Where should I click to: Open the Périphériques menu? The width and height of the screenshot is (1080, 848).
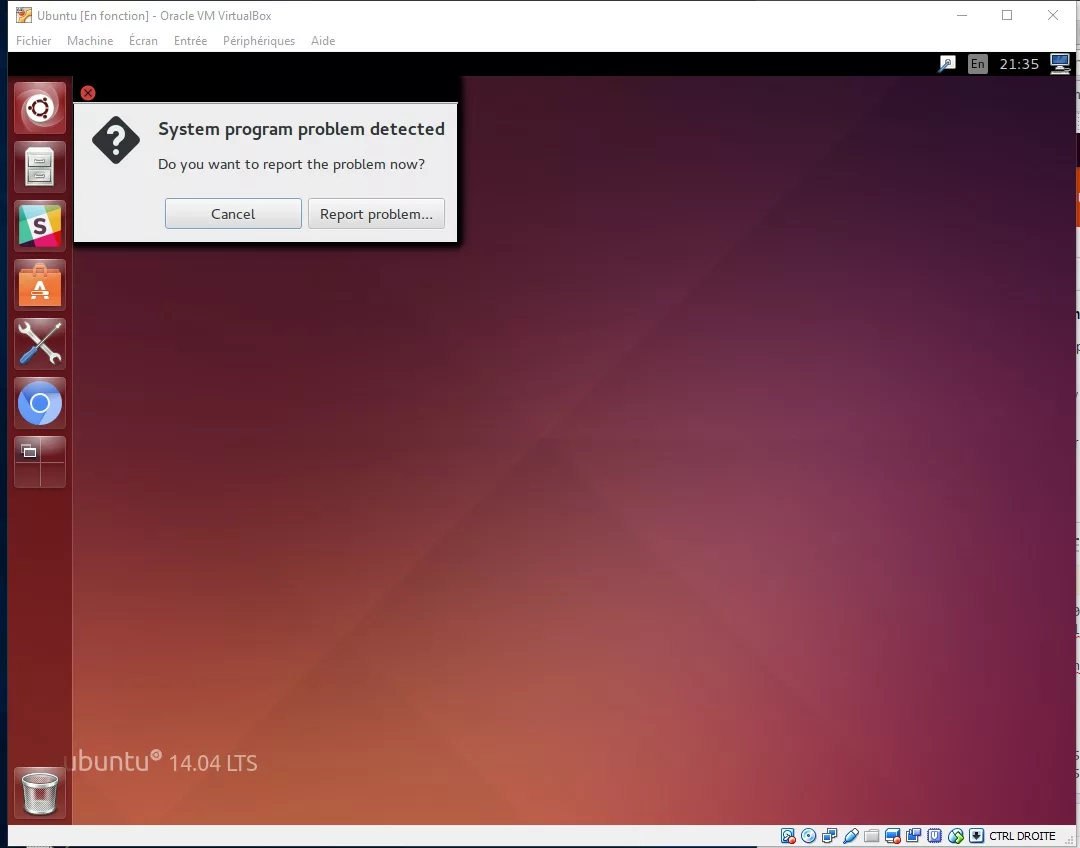pyautogui.click(x=259, y=41)
